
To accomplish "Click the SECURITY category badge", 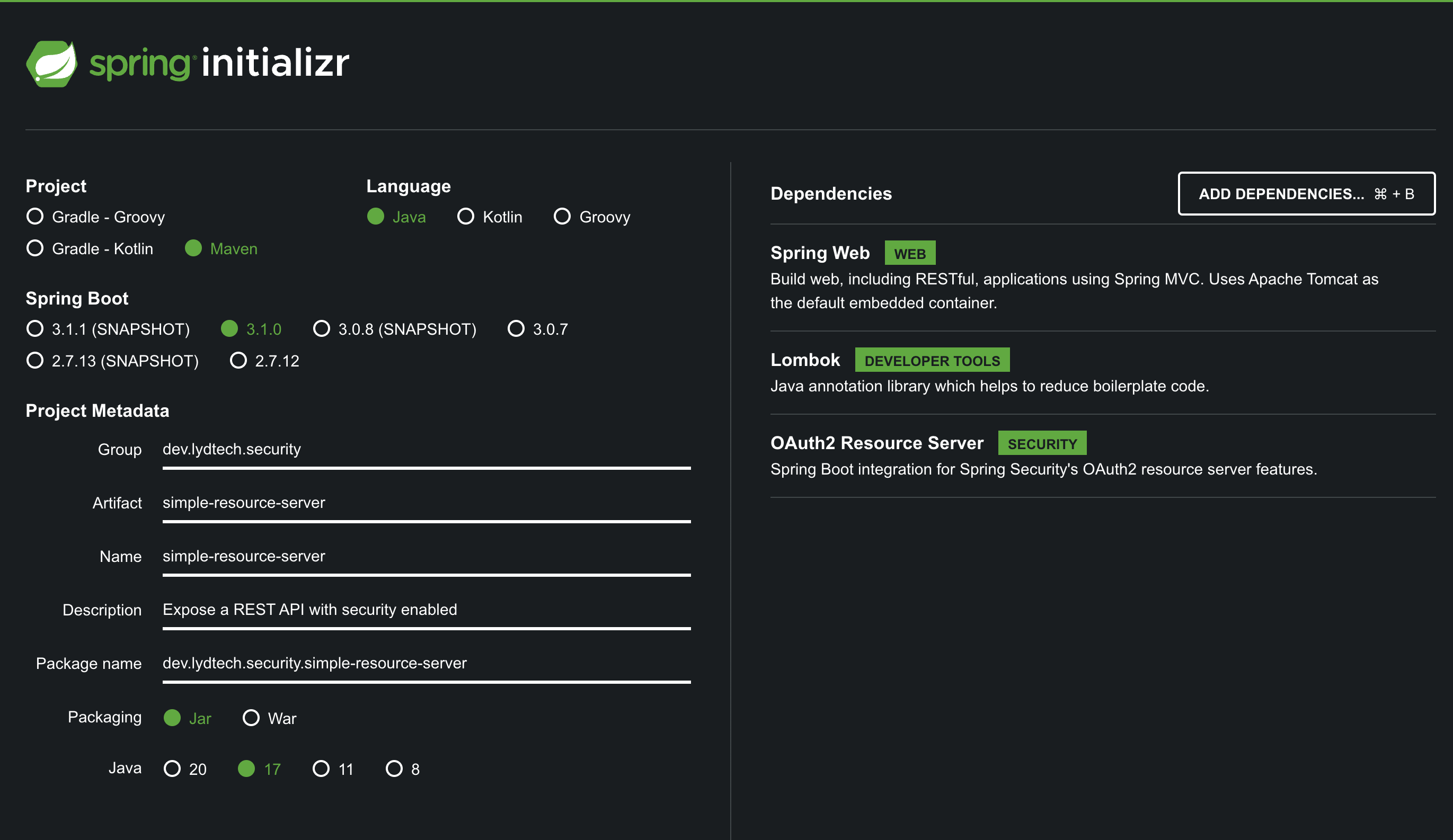I will 1042,443.
